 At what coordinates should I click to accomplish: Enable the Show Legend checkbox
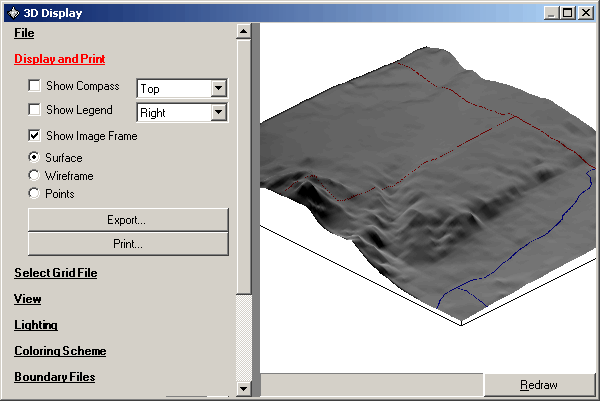[x=34, y=110]
